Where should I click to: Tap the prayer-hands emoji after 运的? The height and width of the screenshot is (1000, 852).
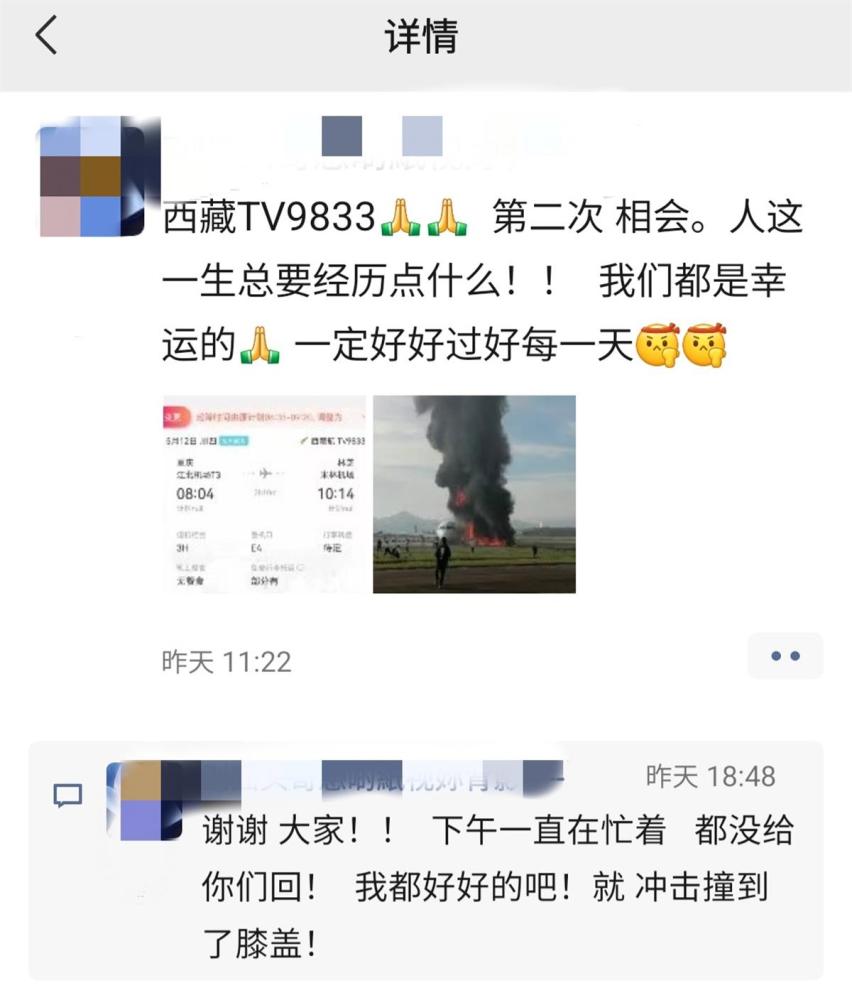pyautogui.click(x=260, y=344)
